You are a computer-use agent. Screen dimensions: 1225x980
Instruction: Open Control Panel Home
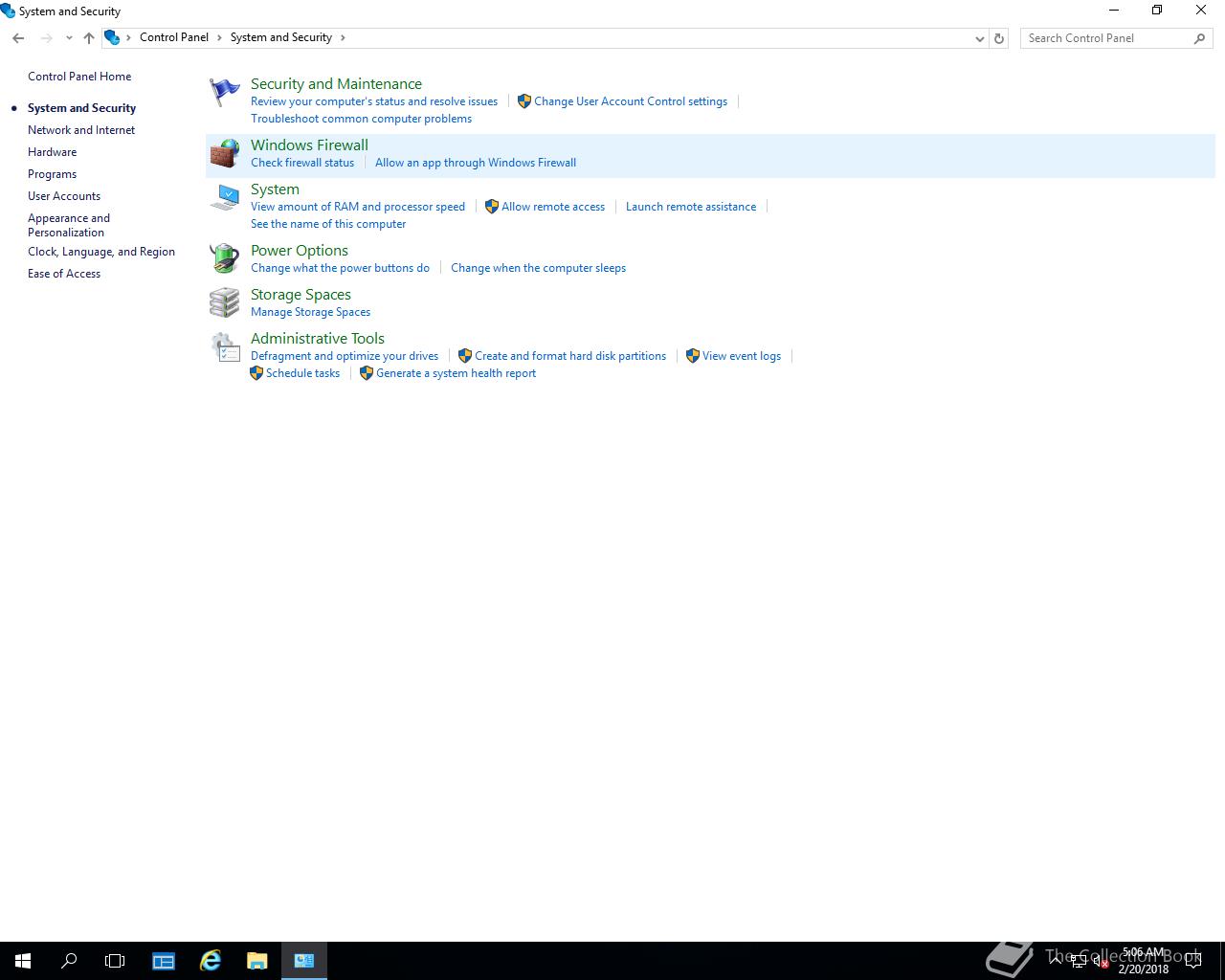[x=79, y=77]
